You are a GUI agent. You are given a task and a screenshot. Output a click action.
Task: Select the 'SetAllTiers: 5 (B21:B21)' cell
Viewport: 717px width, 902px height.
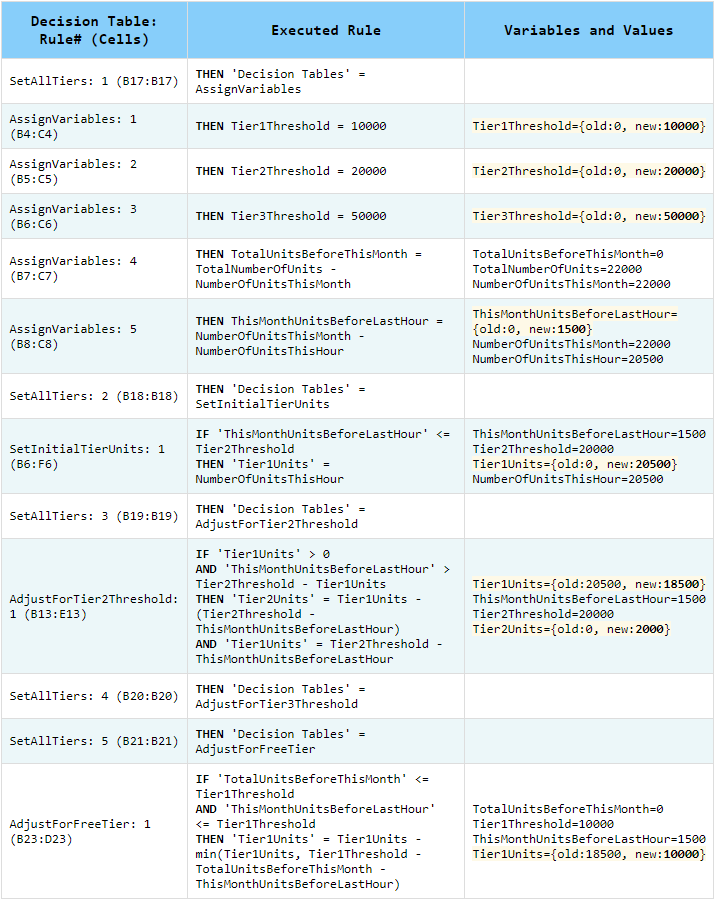point(94,741)
